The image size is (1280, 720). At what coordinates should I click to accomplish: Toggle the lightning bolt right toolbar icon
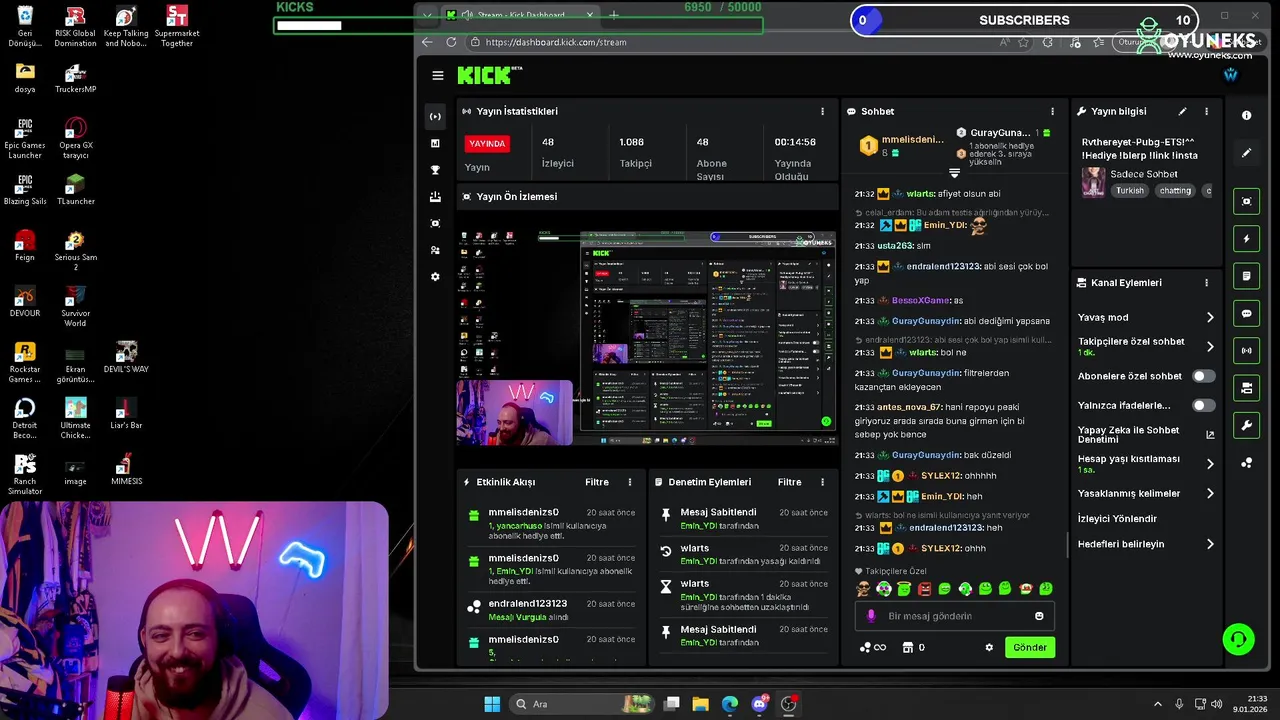[x=1246, y=239]
